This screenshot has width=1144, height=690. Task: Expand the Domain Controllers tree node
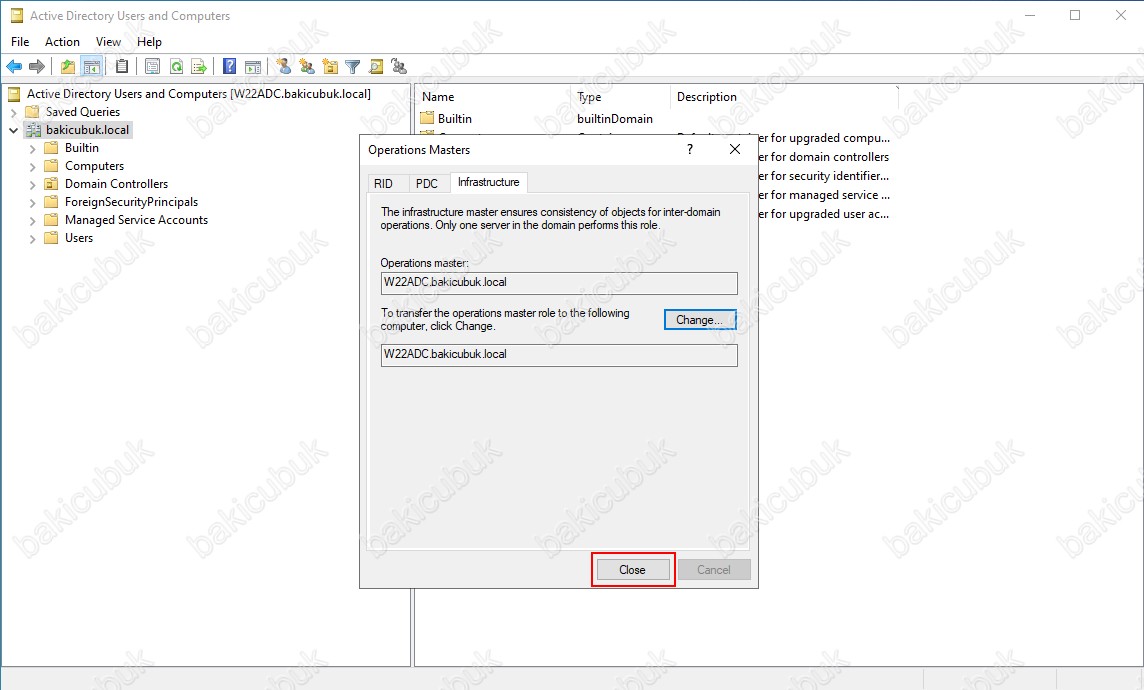pyautogui.click(x=32, y=185)
